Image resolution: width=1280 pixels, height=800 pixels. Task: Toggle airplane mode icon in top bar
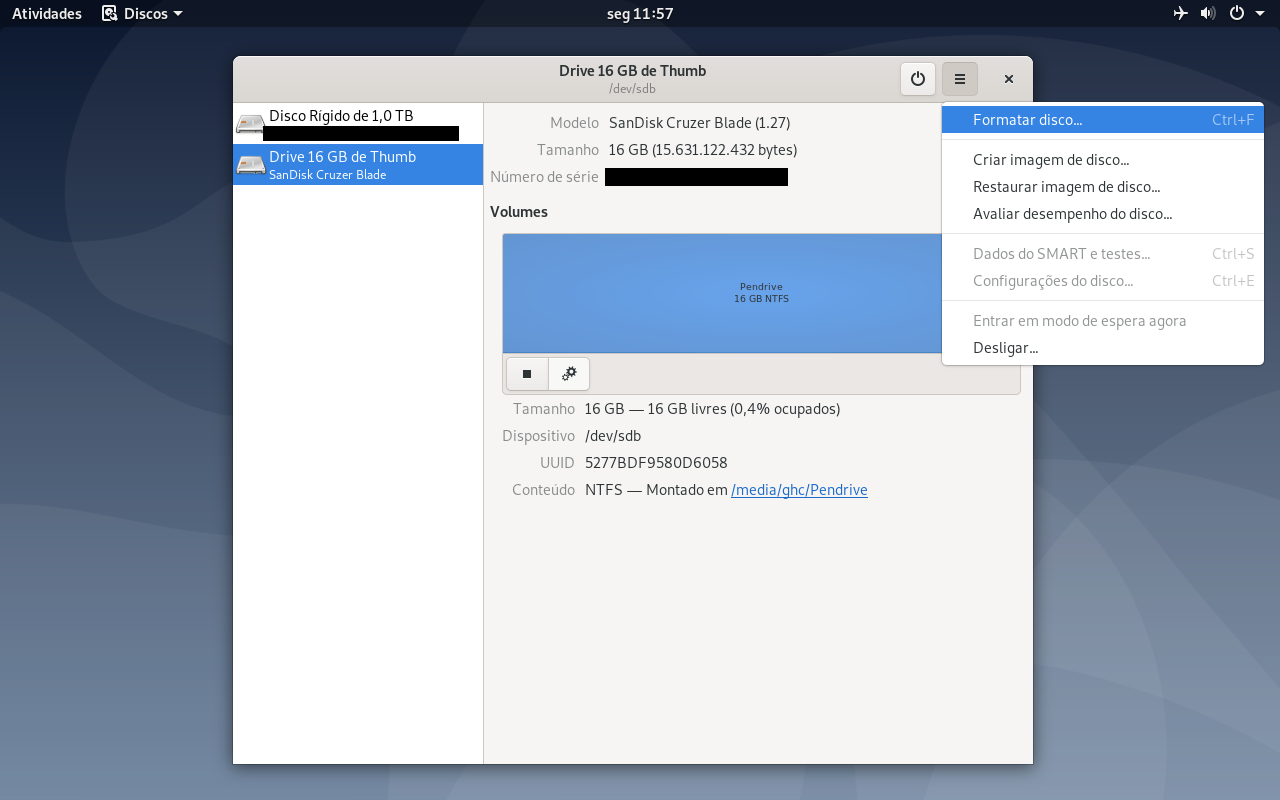point(1180,13)
